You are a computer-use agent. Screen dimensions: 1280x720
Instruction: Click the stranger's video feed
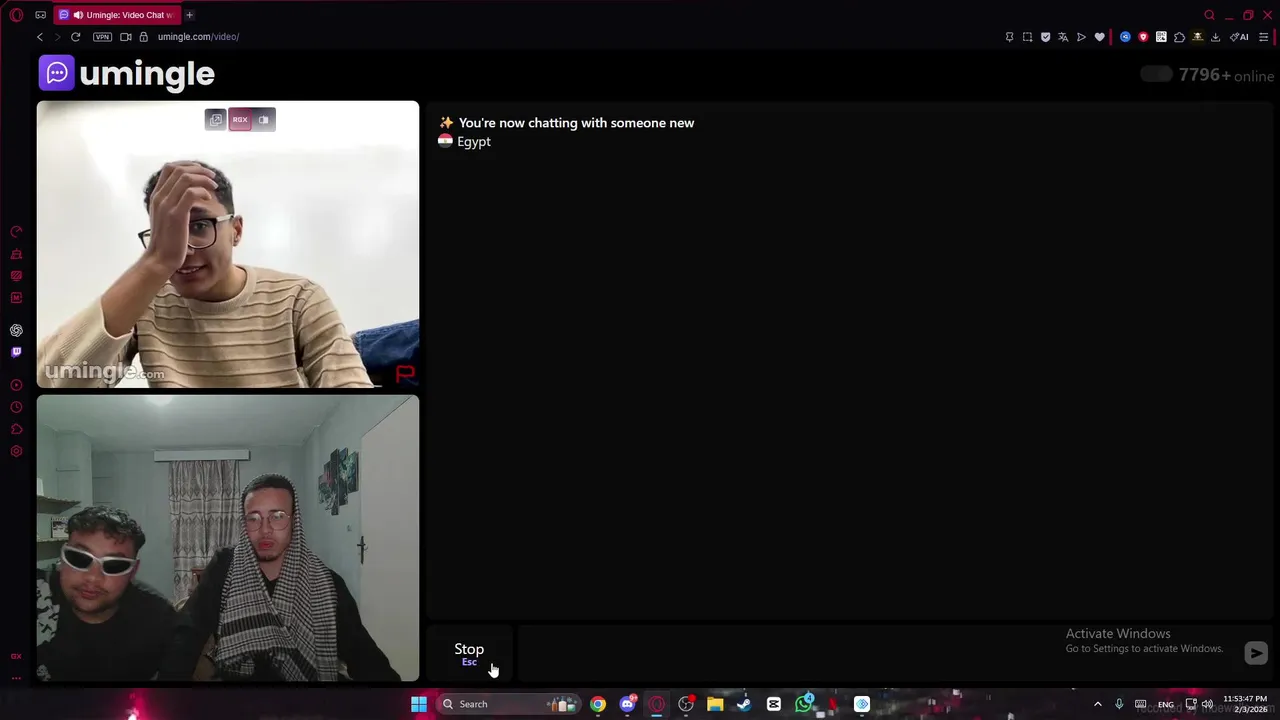pos(228,244)
